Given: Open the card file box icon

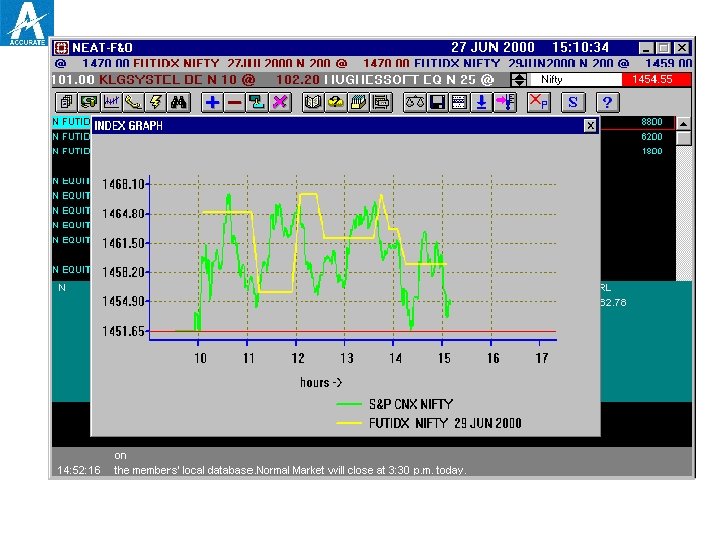Looking at the screenshot, I should click(358, 102).
